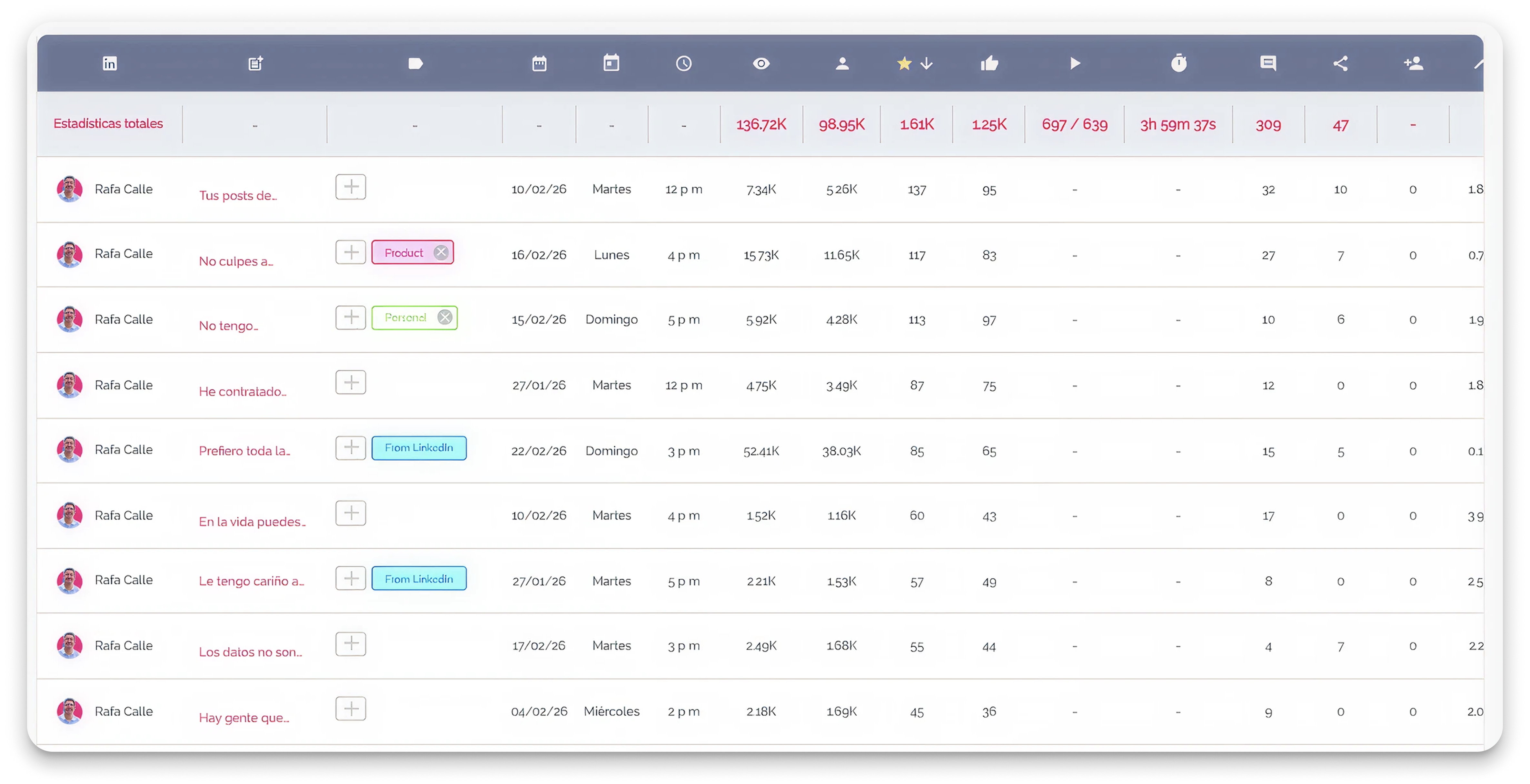Remove the Personal tag
Viewport: 1530px width, 784px height.
[x=444, y=318]
